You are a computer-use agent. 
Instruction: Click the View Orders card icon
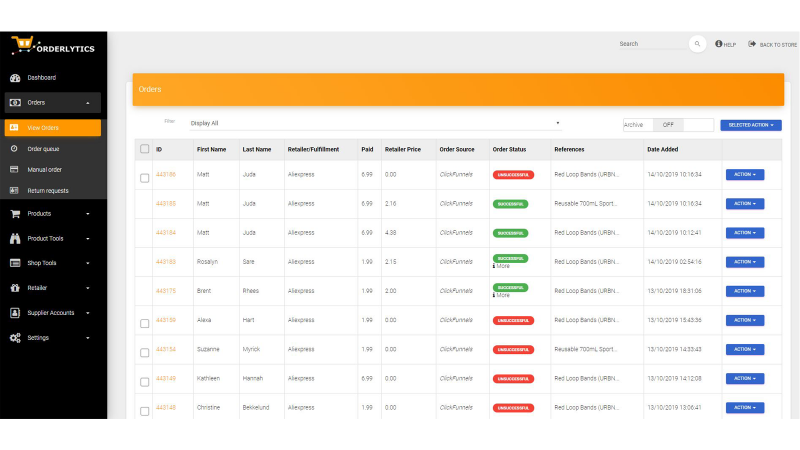click(14, 128)
